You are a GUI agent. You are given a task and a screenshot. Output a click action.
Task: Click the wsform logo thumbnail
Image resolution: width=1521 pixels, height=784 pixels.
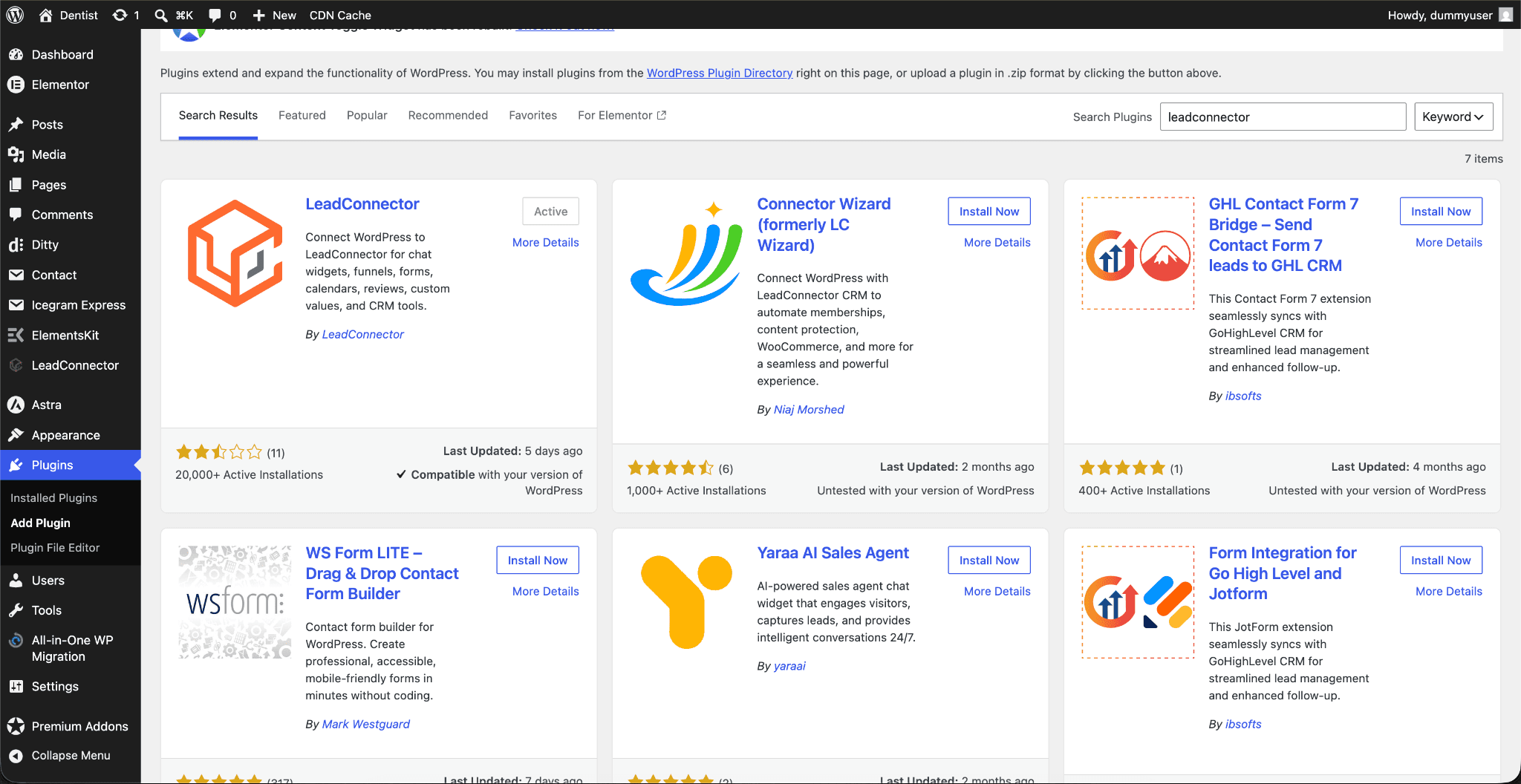(235, 602)
